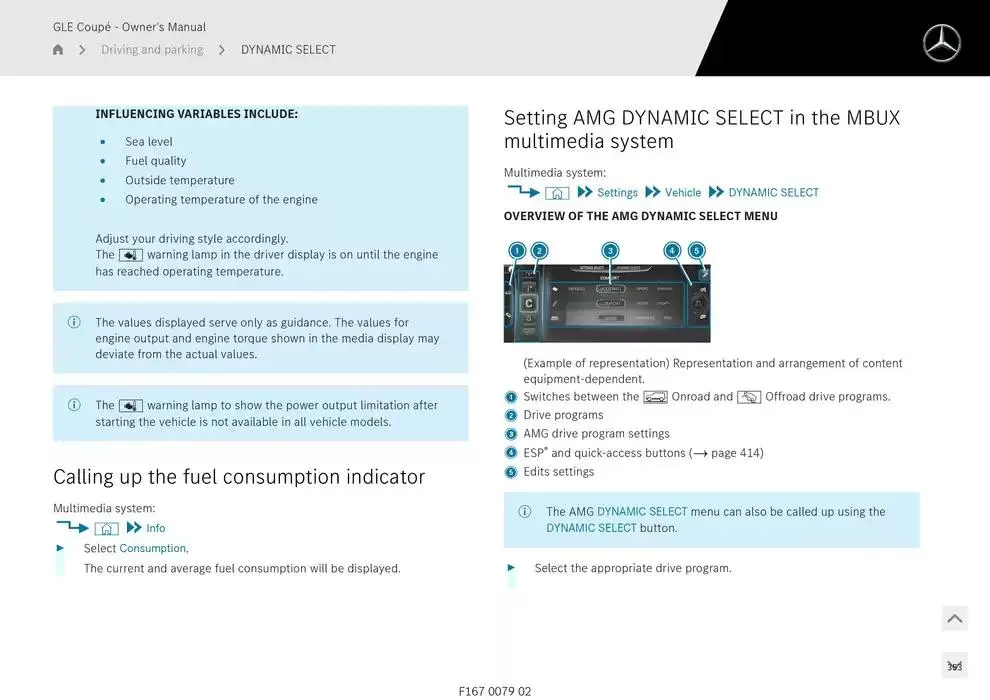Click legend item Edits settings
The height and width of the screenshot is (700, 990).
click(558, 472)
